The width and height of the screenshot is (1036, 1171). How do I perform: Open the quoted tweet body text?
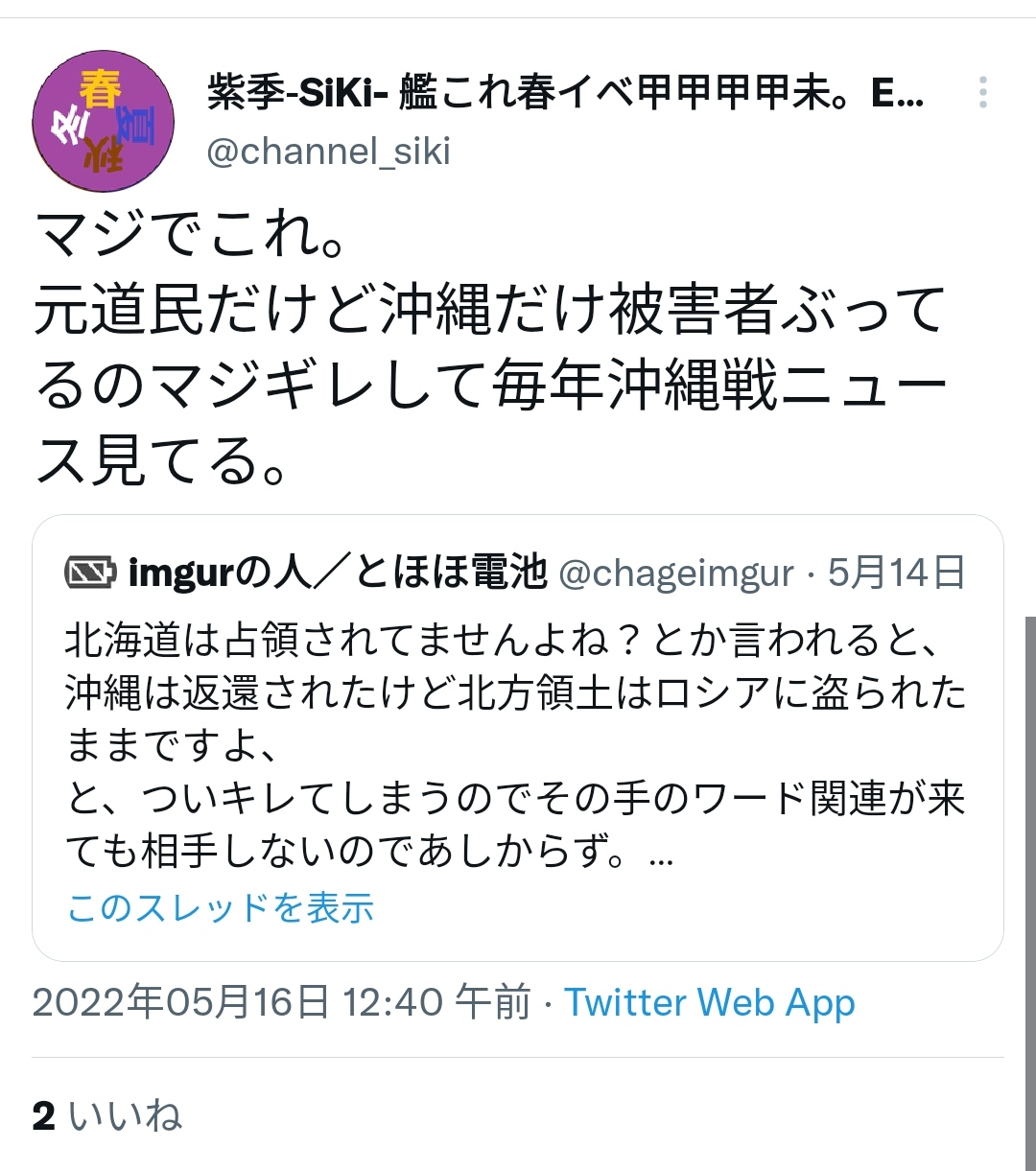(516, 745)
